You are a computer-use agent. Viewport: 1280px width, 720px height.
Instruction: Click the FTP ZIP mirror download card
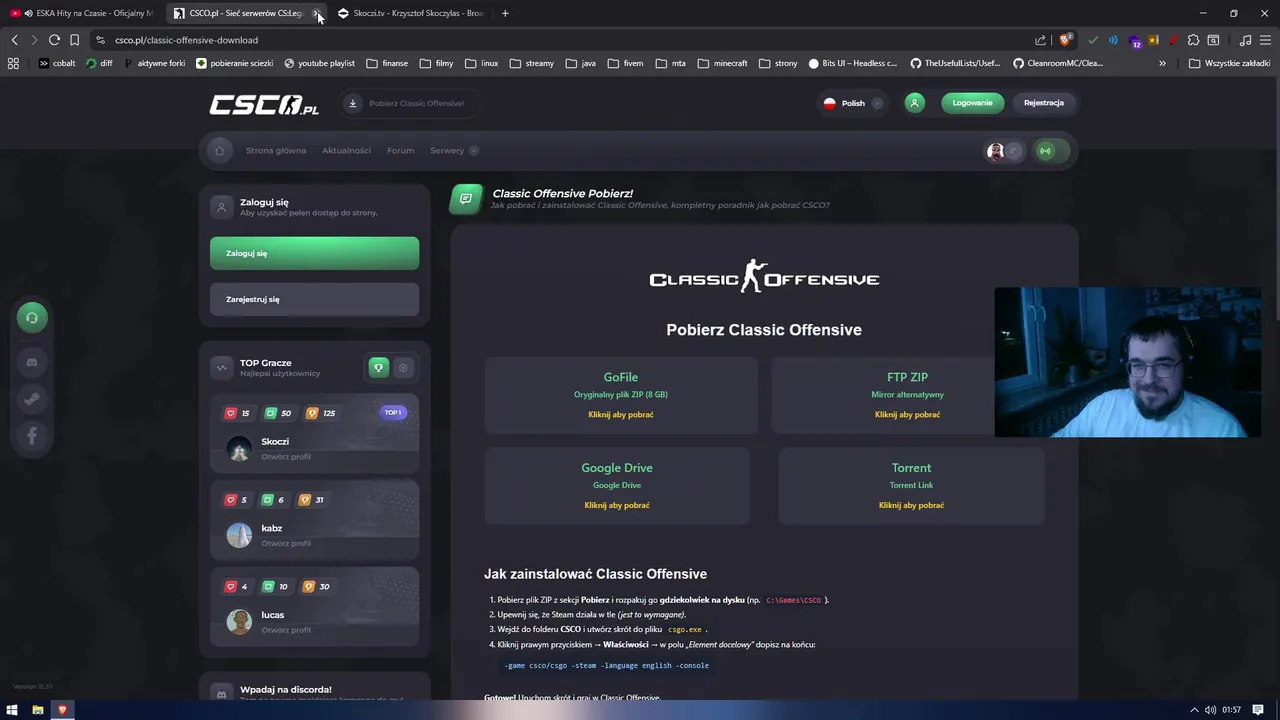[907, 395]
